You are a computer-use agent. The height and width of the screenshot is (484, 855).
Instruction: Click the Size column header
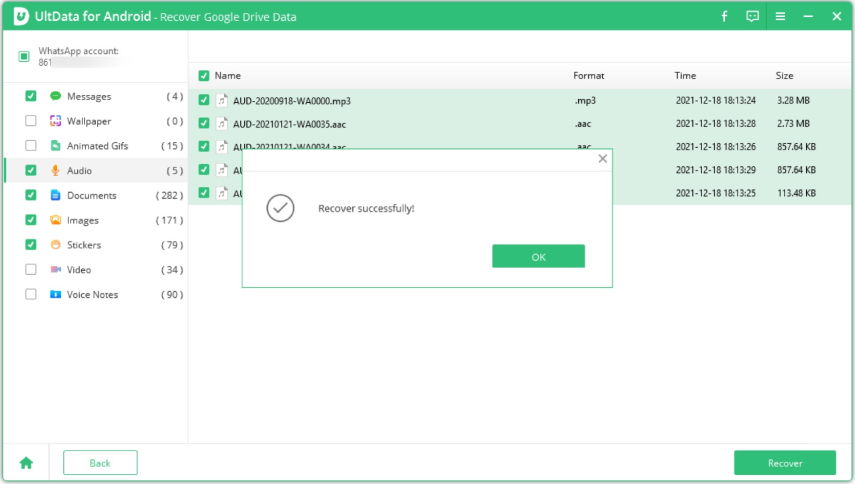(784, 76)
